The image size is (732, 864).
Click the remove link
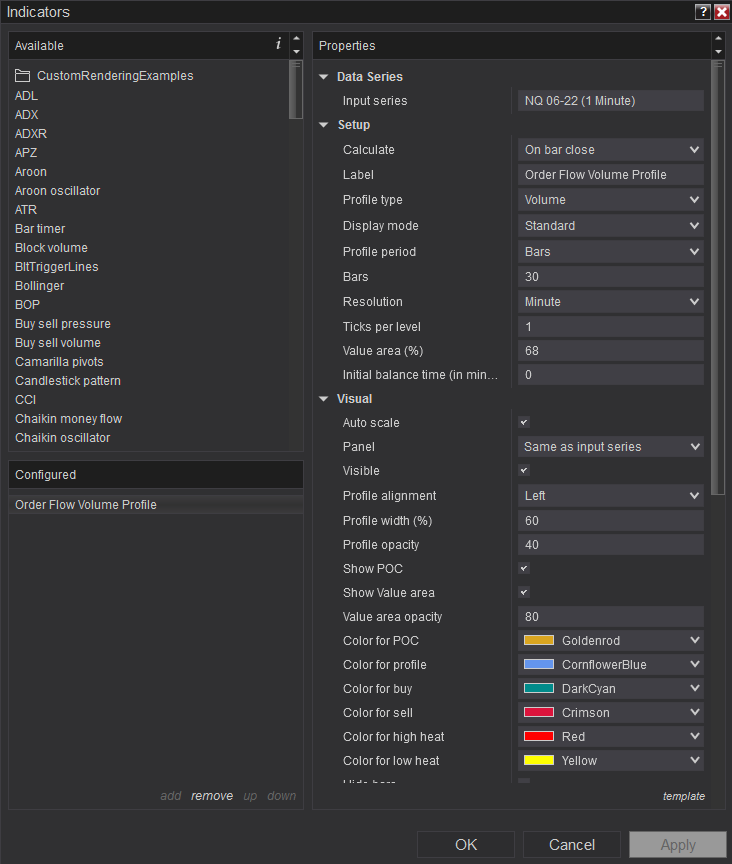(x=212, y=796)
